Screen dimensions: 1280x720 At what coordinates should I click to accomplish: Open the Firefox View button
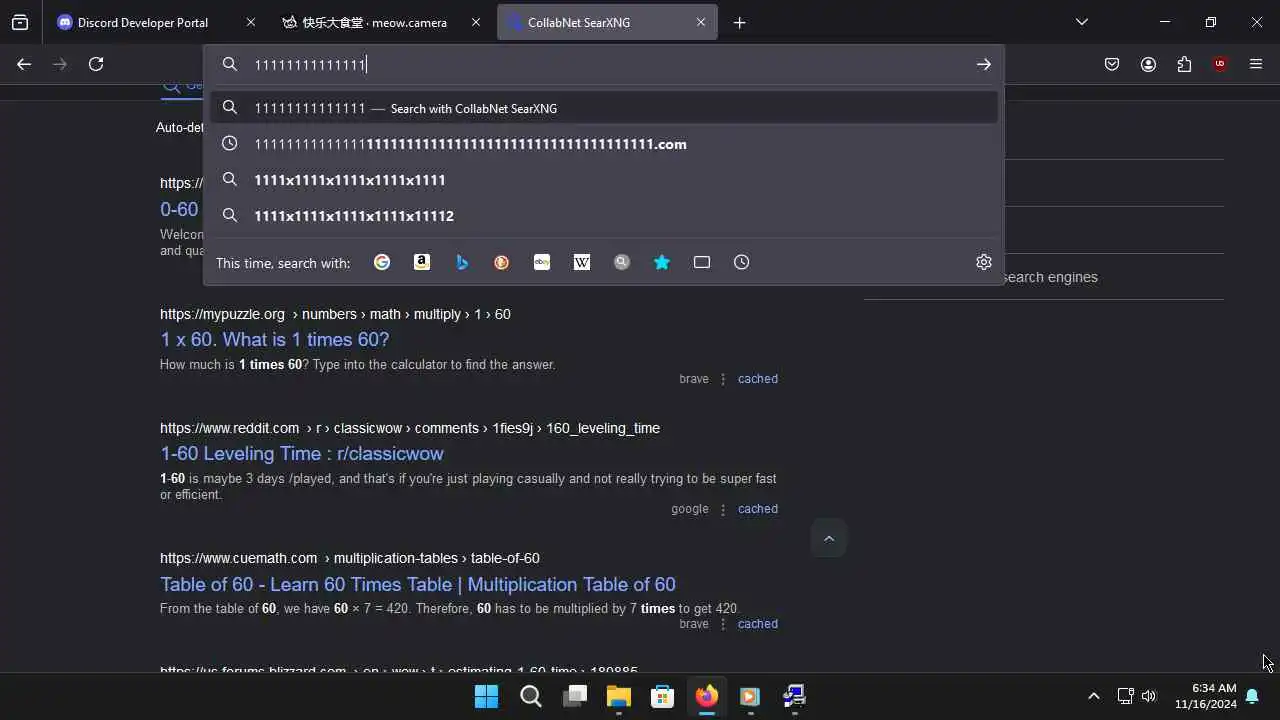point(20,22)
